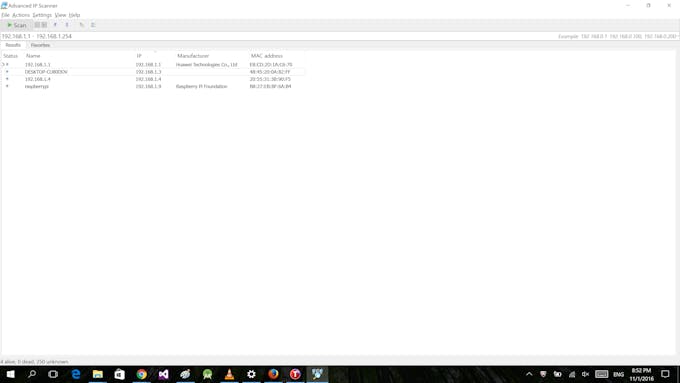The width and height of the screenshot is (680, 383).
Task: Open the Edge browser taskbar icon
Action: (76, 374)
